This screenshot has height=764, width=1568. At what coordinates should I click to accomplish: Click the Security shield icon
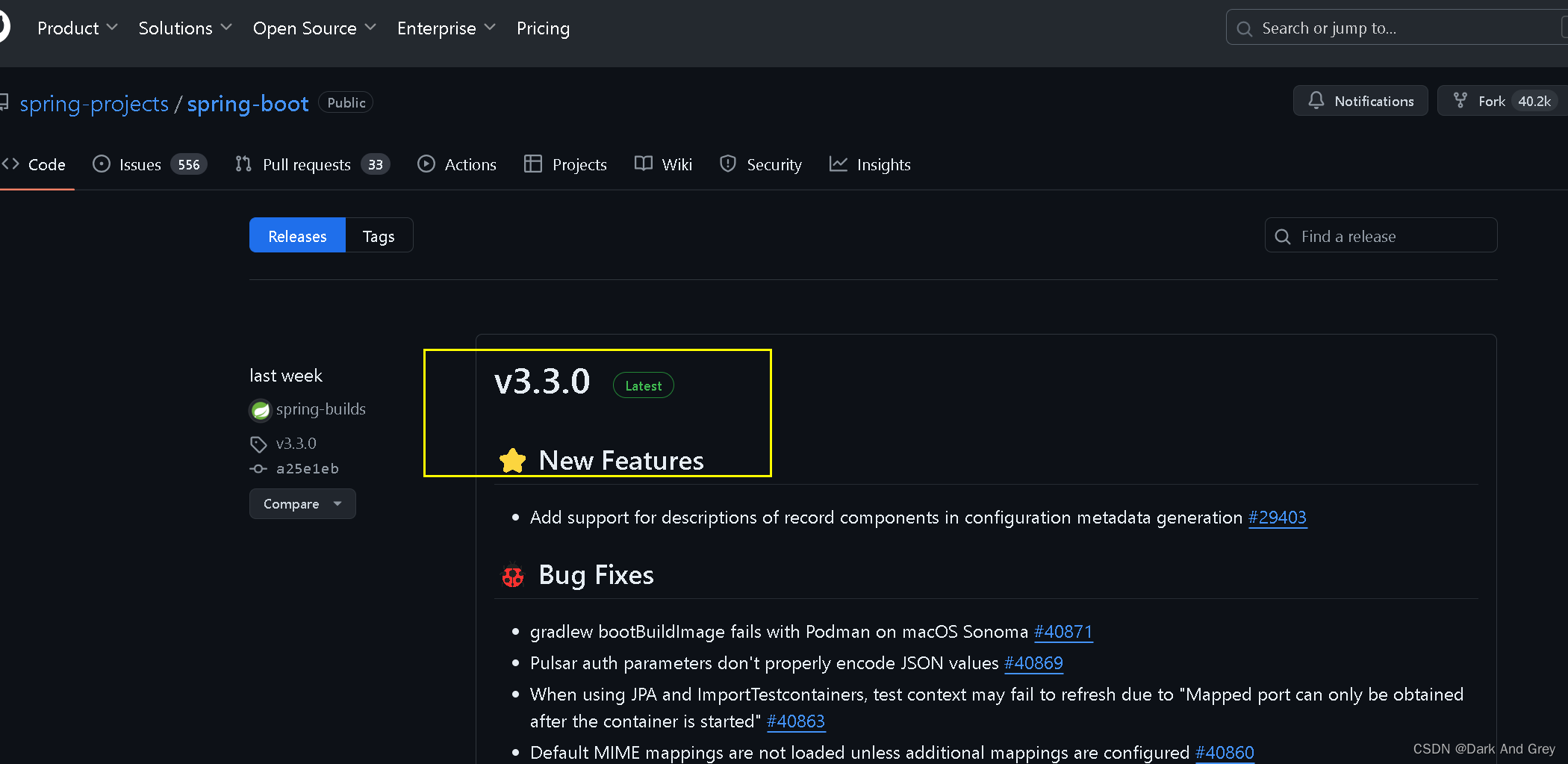(728, 164)
